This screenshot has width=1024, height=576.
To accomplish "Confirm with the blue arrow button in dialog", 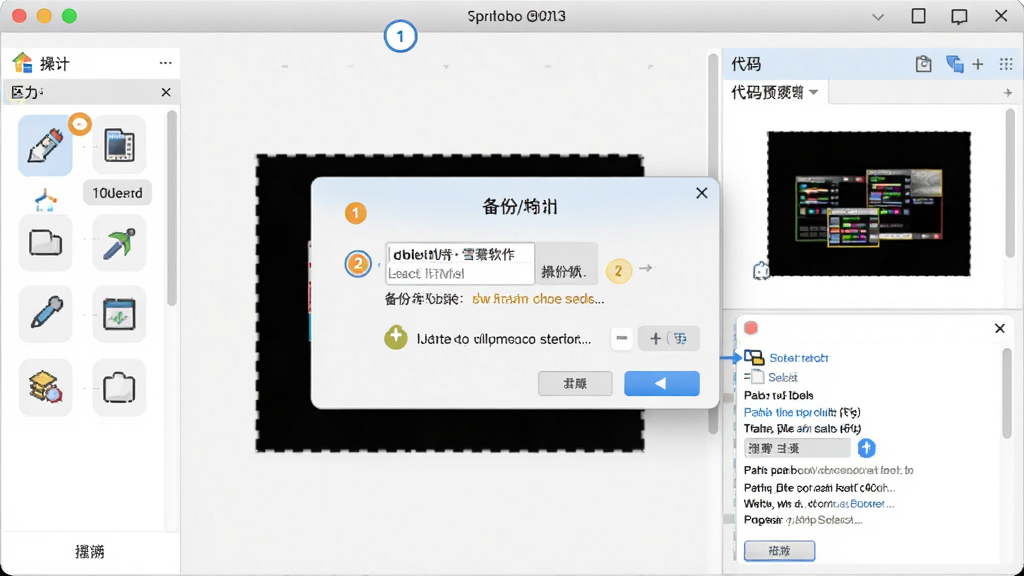I will pos(662,383).
